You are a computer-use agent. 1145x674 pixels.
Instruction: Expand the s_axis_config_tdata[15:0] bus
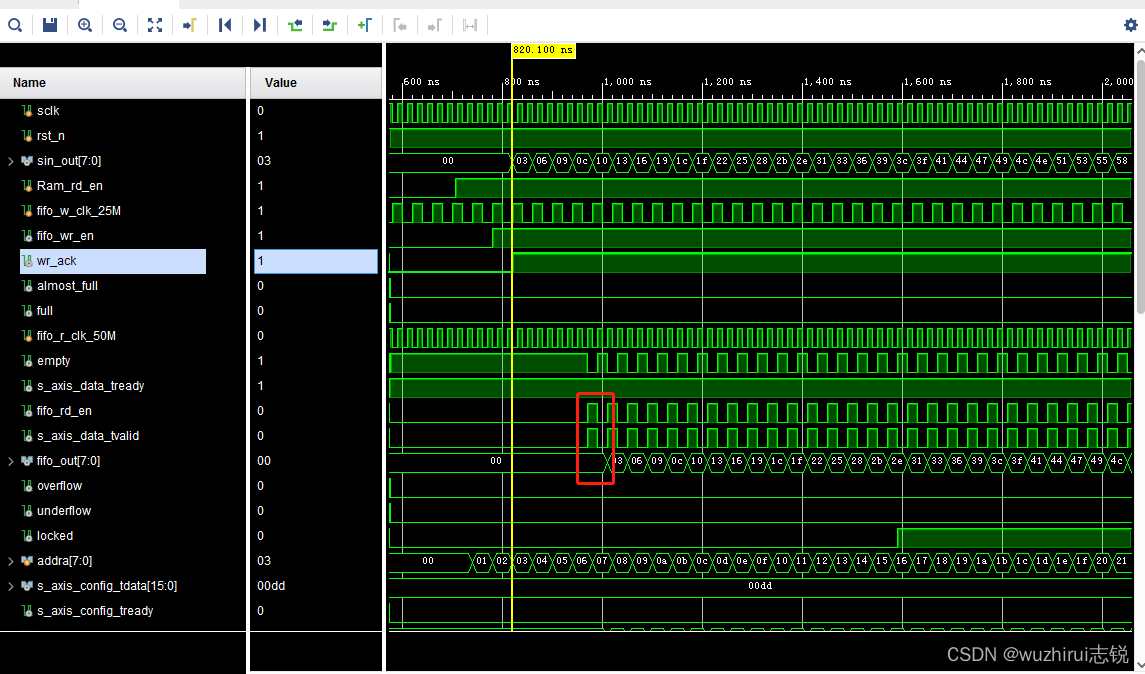11,586
